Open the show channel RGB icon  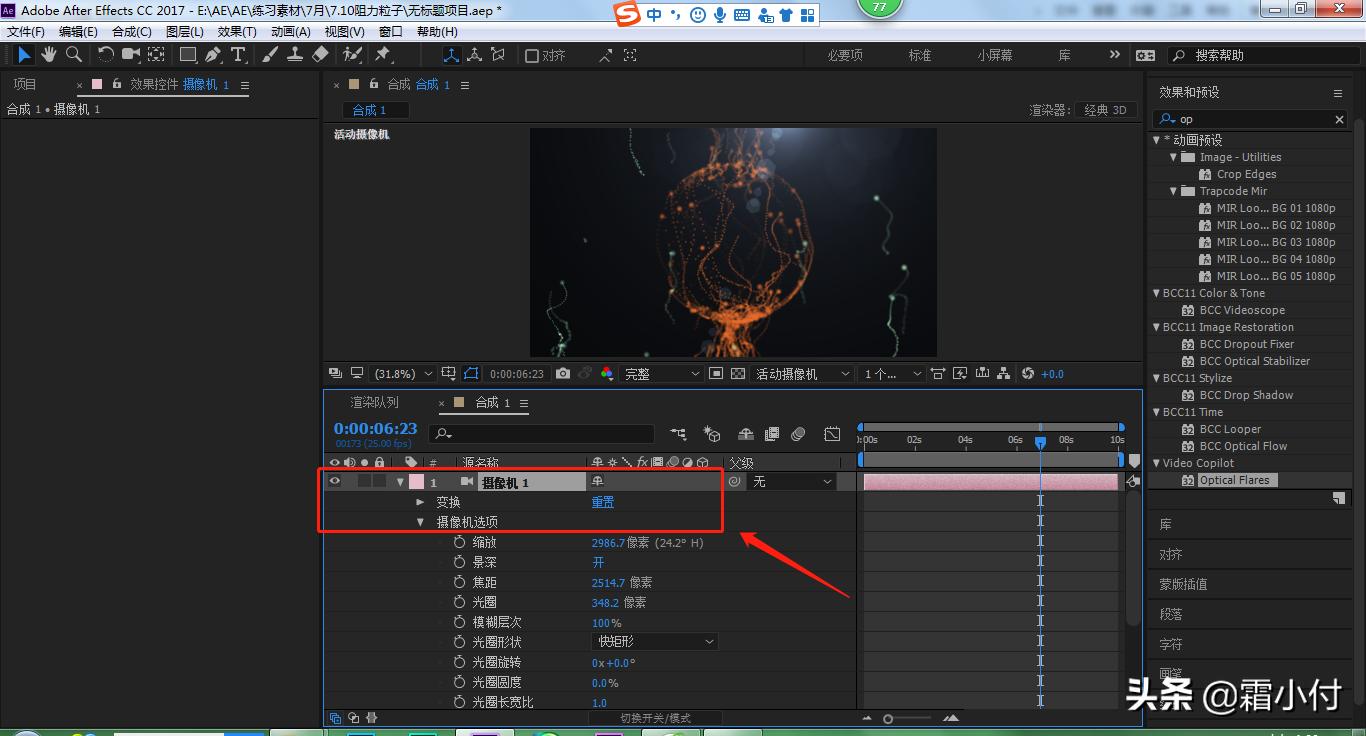pyautogui.click(x=607, y=374)
